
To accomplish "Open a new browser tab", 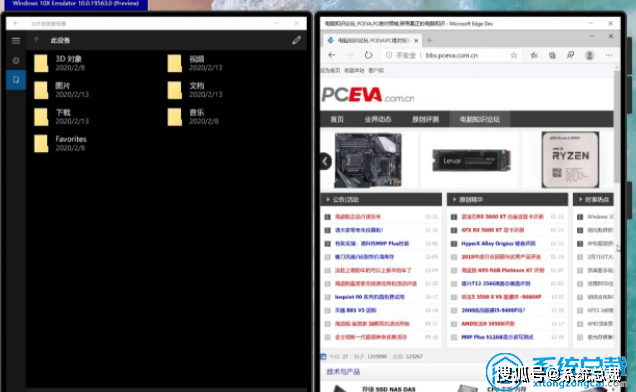I will (x=430, y=40).
